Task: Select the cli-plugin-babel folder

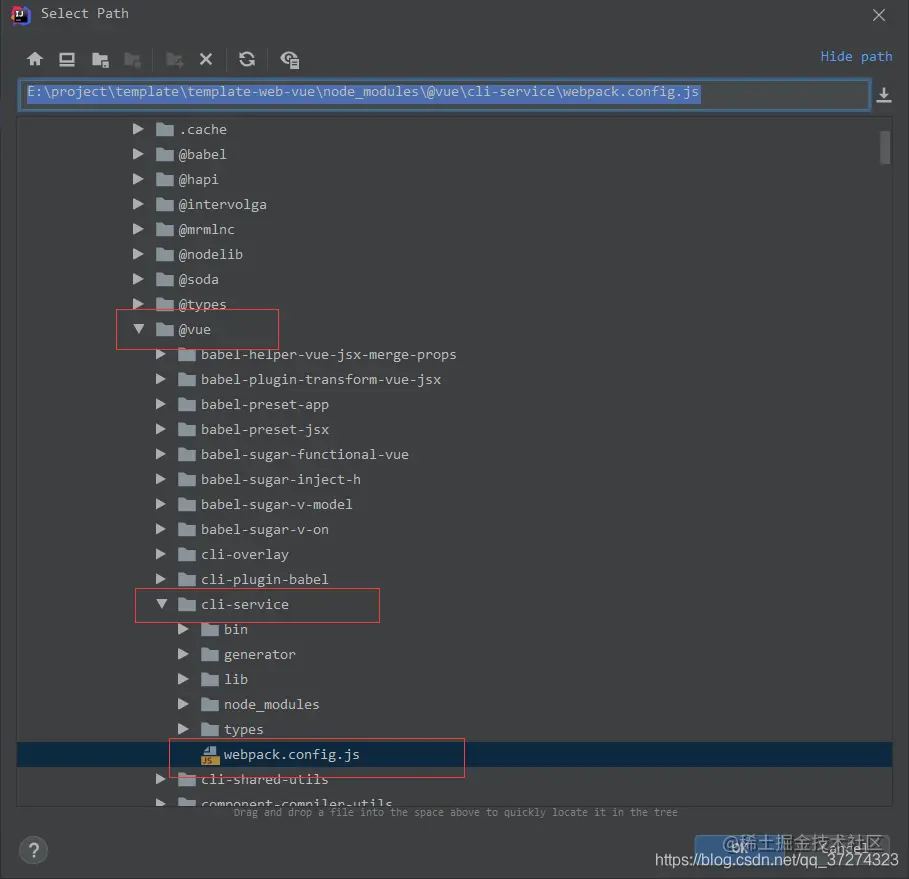Action: pos(264,579)
